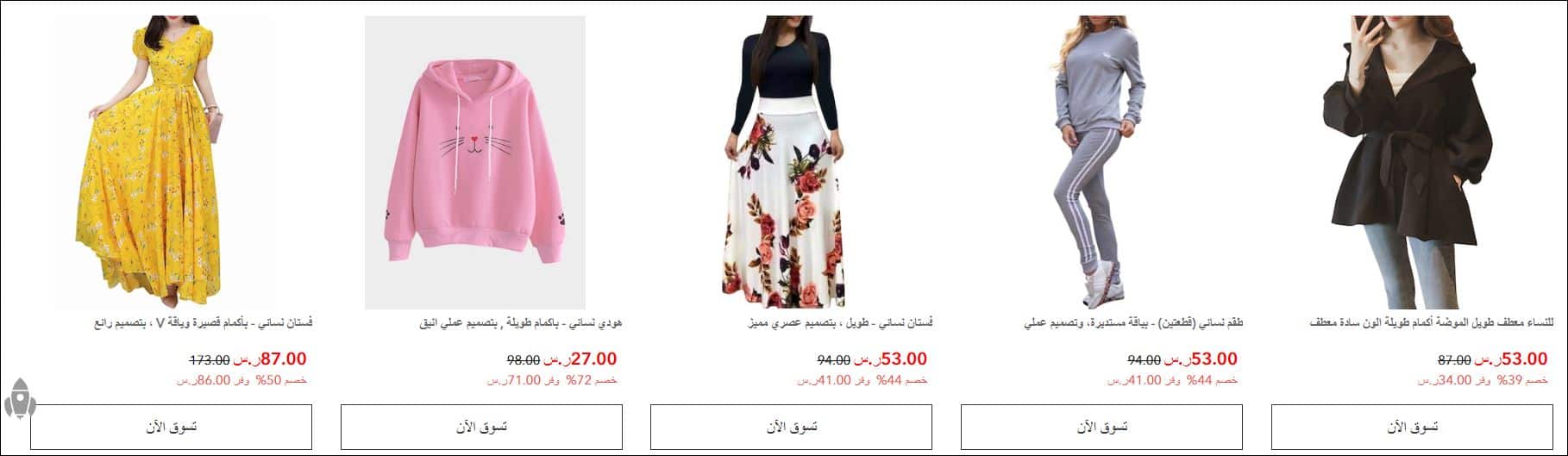
Task: Open the yellow floral dress image
Action: (164, 162)
